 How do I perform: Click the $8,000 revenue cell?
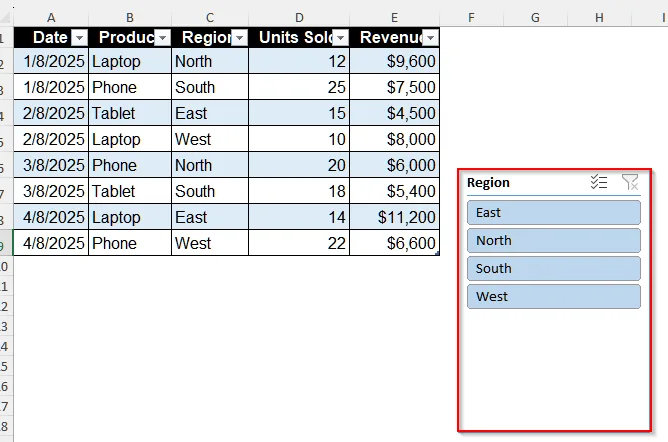pos(394,139)
